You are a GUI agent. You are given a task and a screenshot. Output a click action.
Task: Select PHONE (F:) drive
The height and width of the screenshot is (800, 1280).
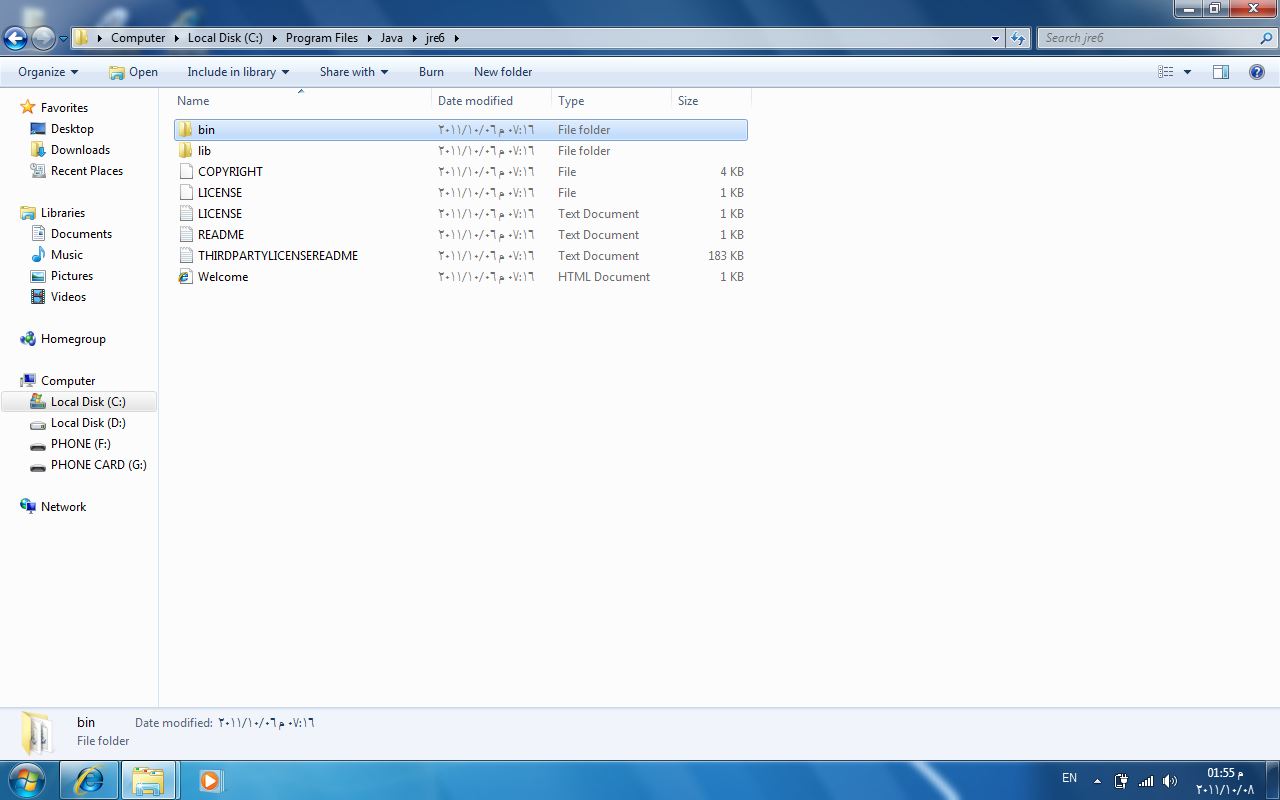point(80,444)
